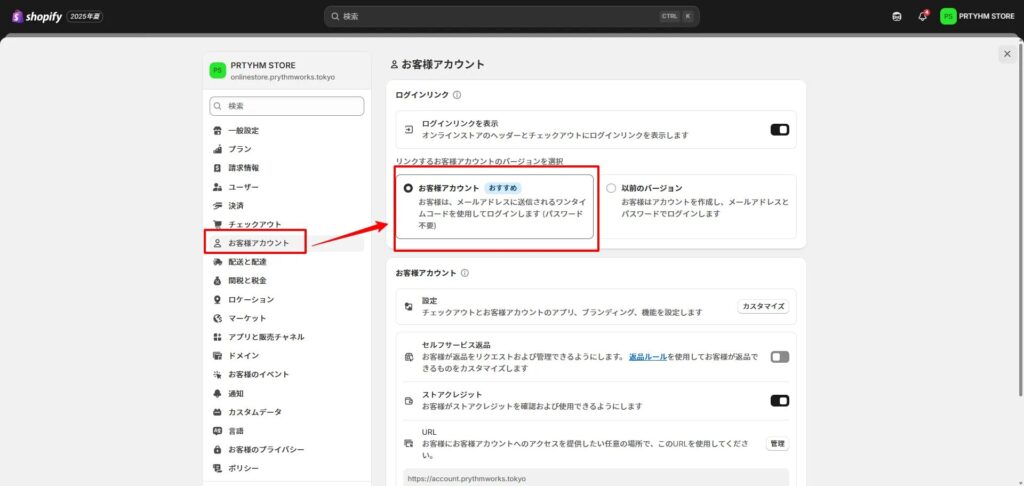This screenshot has width=1024, height=486.
Task: Click the ユーザー people icon
Action: [217, 187]
